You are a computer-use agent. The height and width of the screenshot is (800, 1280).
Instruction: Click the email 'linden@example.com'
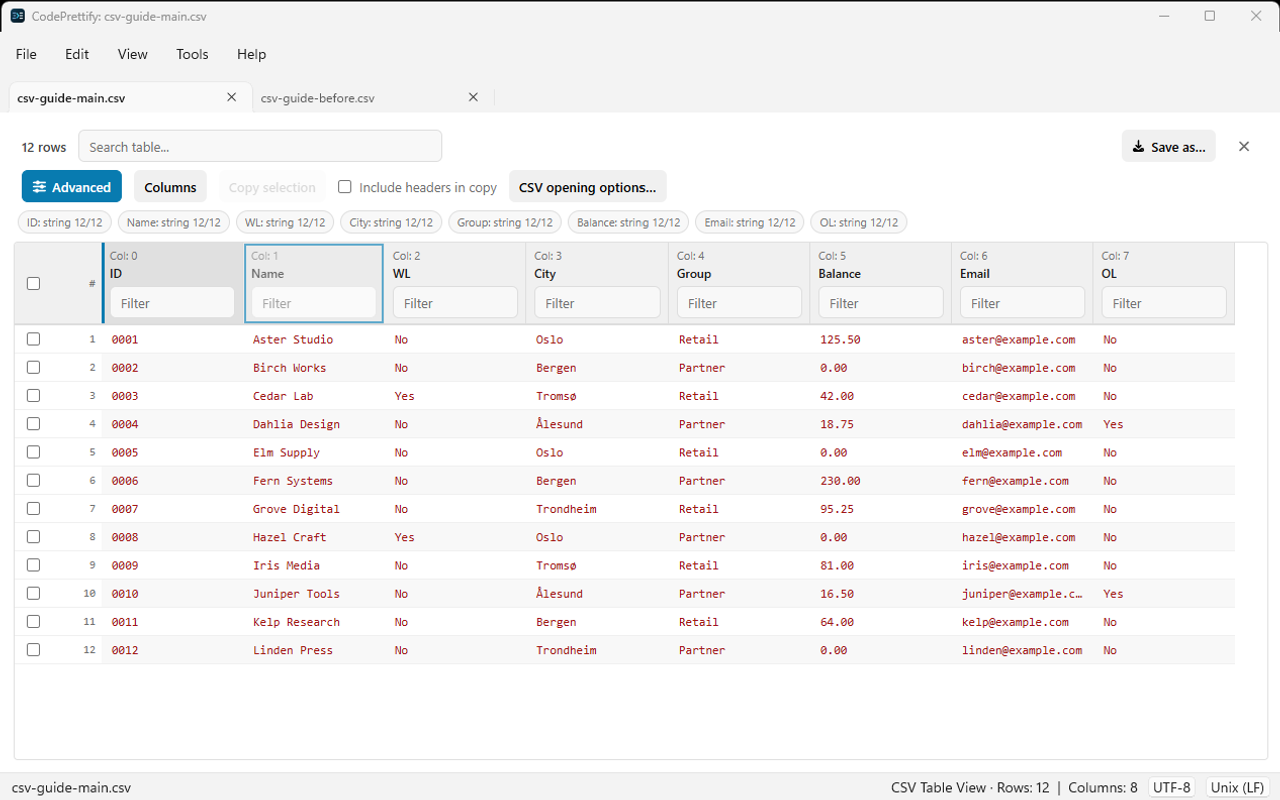point(1022,650)
